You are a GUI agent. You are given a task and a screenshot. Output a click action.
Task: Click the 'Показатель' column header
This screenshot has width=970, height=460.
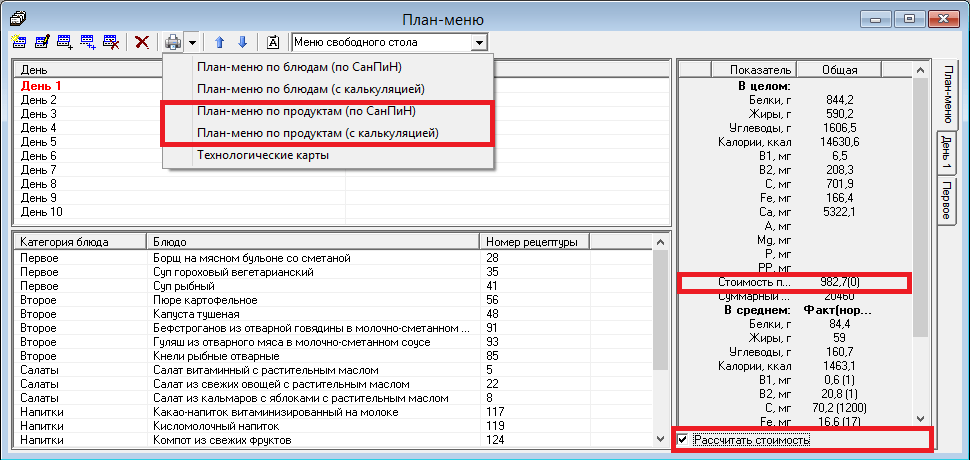[x=754, y=70]
